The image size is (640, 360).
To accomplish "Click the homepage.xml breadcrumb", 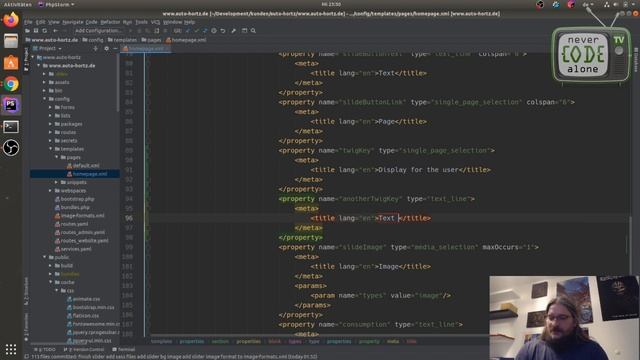I will pyautogui.click(x=186, y=40).
